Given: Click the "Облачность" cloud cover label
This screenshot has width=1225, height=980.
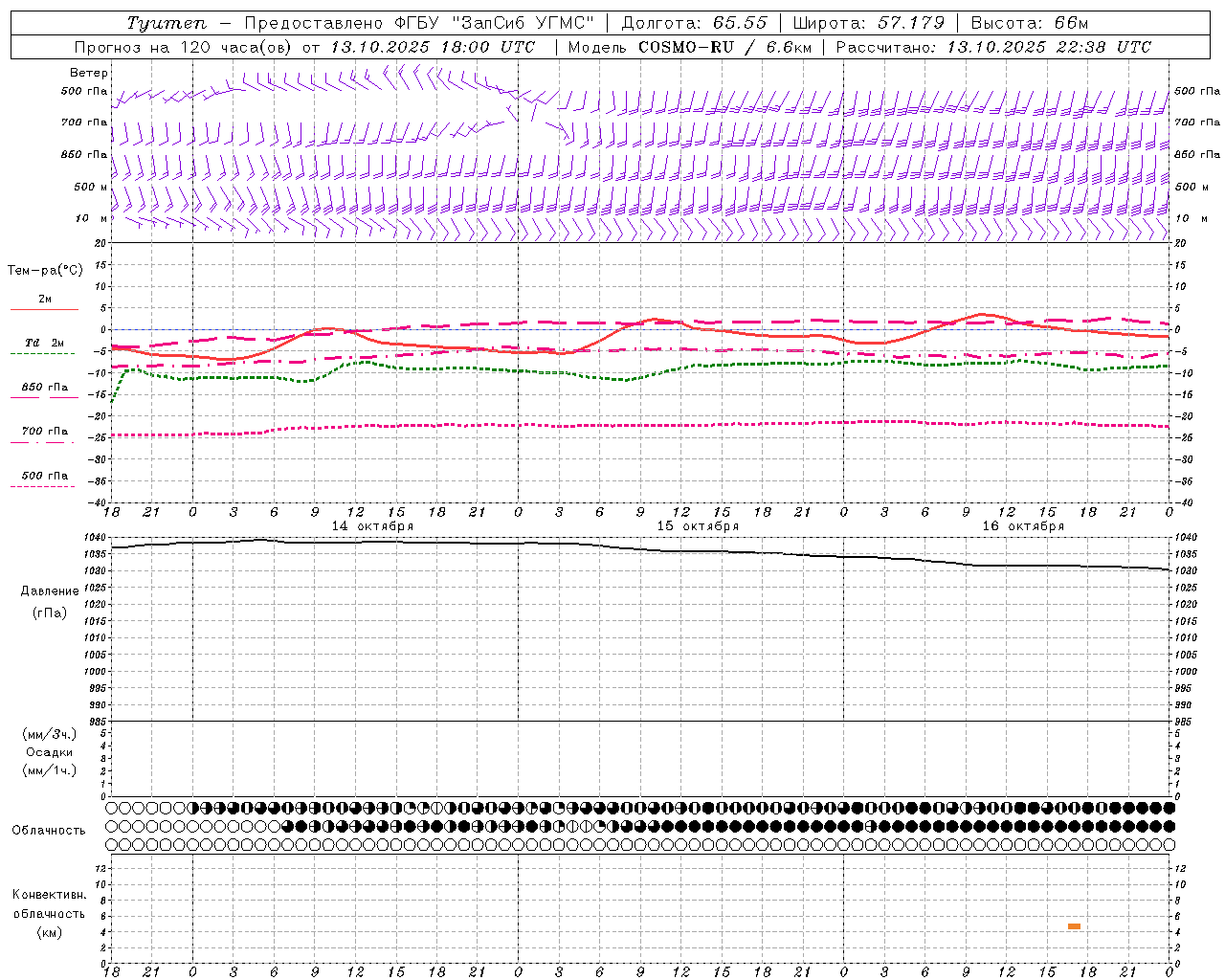Looking at the screenshot, I should click(x=49, y=831).
